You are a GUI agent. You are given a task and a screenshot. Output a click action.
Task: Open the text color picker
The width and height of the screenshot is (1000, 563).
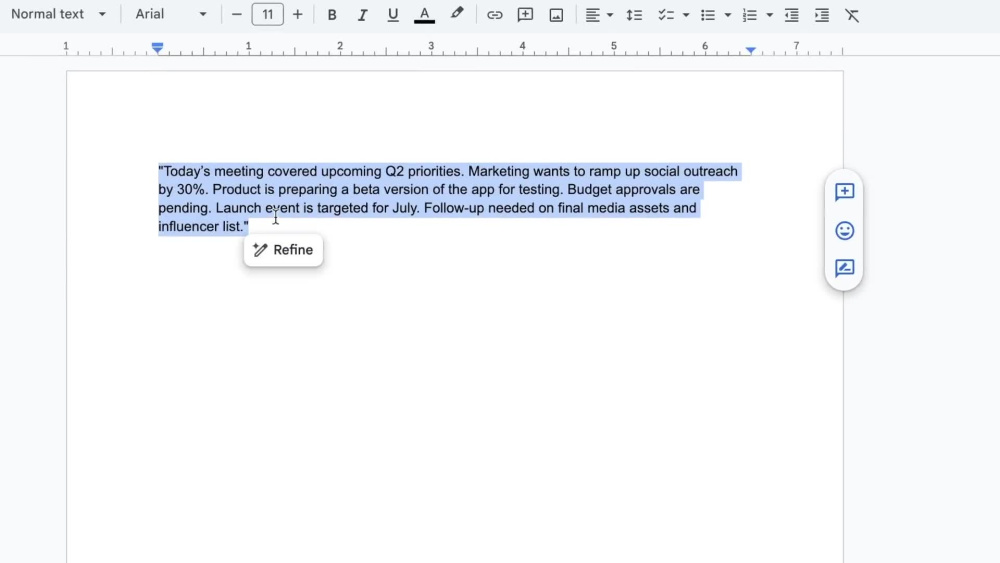pyautogui.click(x=424, y=15)
